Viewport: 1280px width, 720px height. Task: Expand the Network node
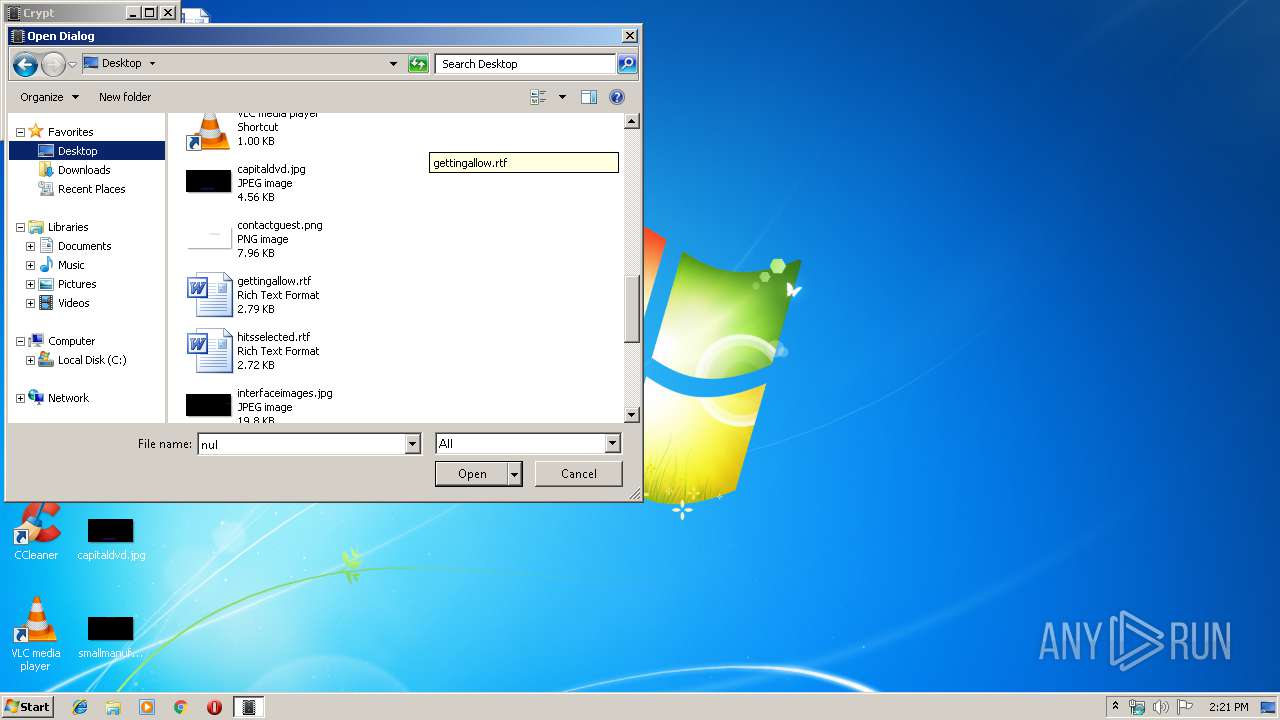pyautogui.click(x=20, y=398)
